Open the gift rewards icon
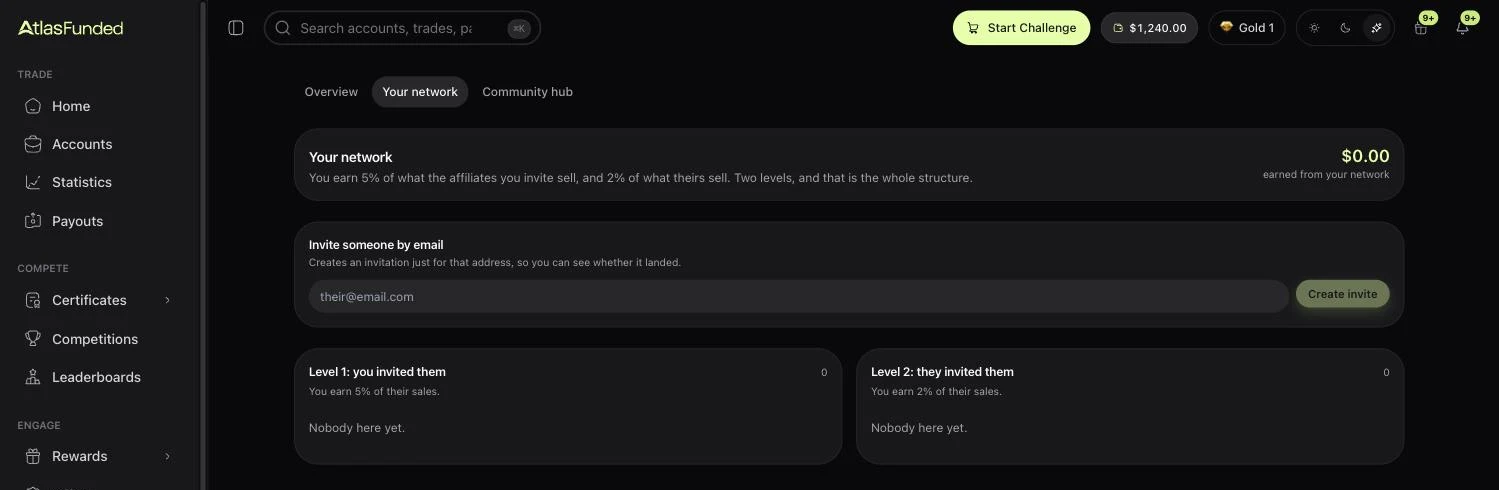1499x490 pixels. [x=1421, y=28]
